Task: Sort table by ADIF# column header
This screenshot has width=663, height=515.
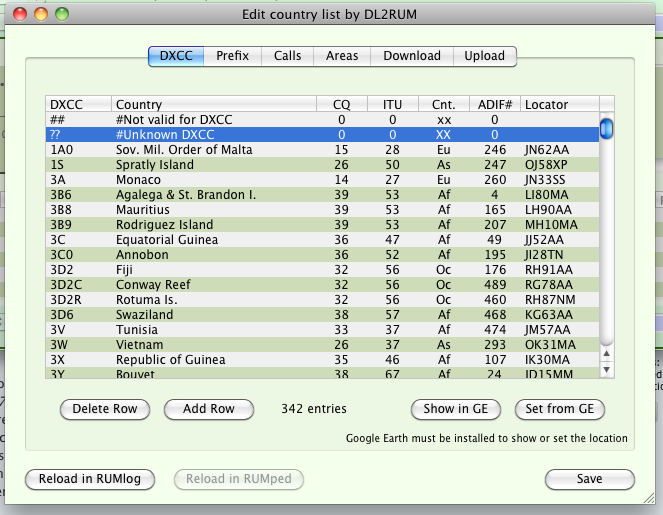Action: [x=494, y=104]
